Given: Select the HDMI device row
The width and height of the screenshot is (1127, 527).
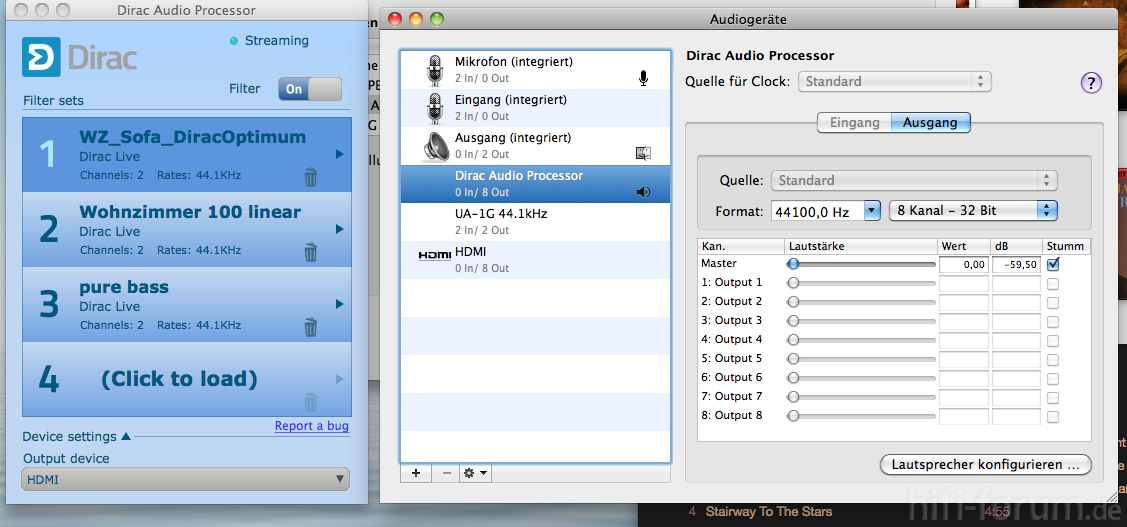Looking at the screenshot, I should 535,260.
